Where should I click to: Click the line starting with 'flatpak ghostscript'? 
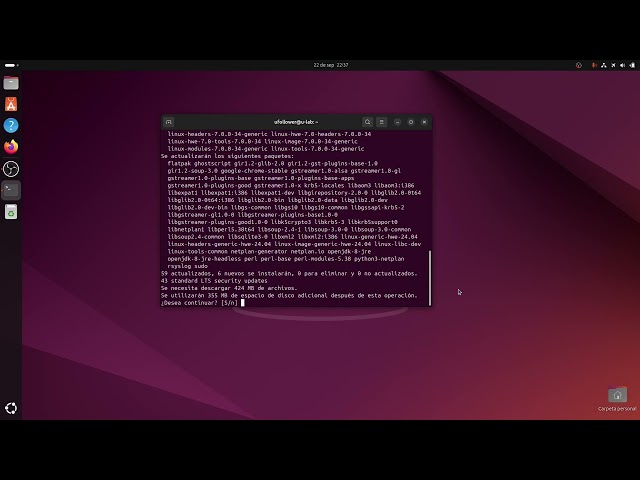[x=272, y=163]
